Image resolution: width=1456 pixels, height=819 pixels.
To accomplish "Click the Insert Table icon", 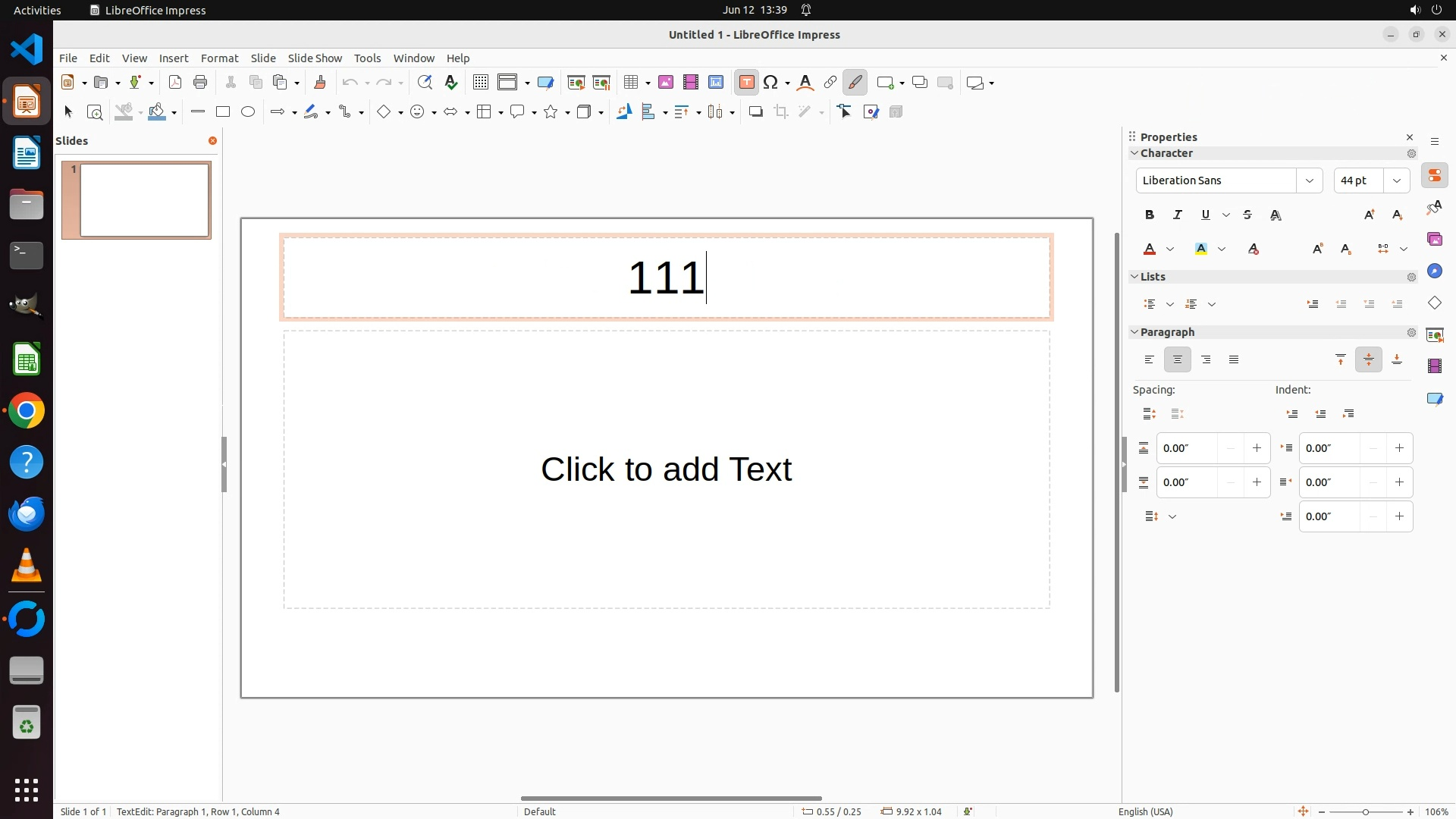I will coord(630,83).
